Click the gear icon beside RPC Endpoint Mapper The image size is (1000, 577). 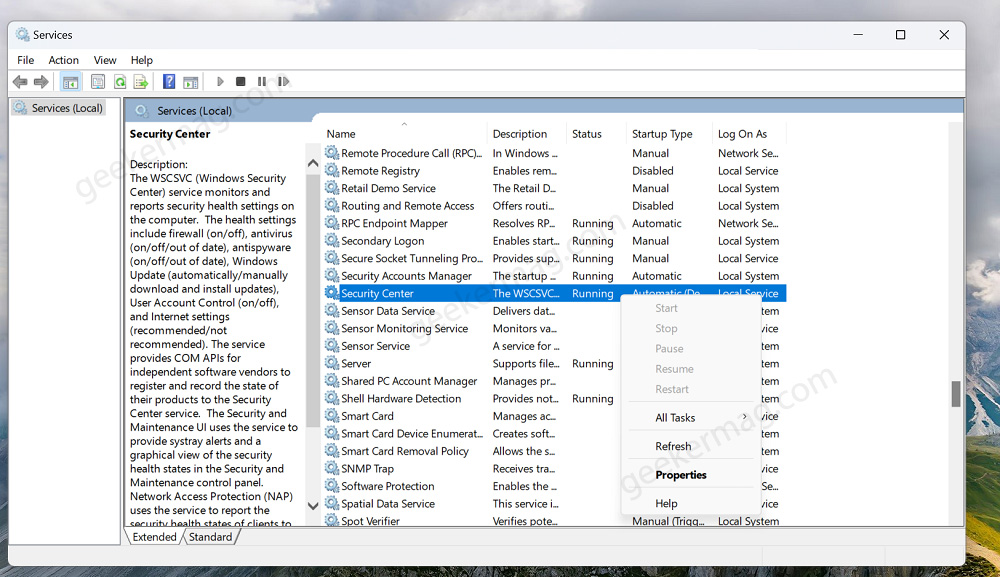click(x=332, y=223)
